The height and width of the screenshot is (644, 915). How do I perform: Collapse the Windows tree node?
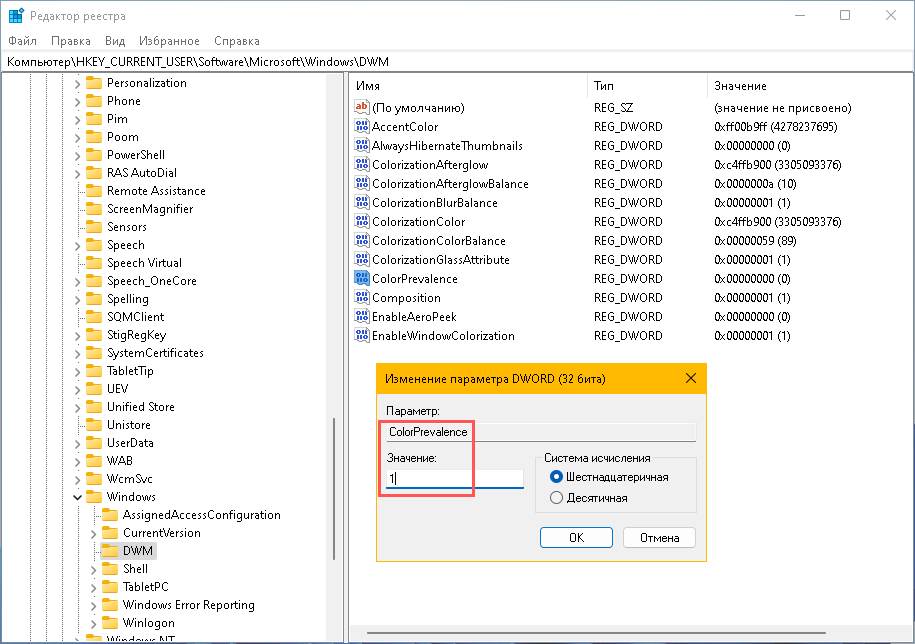pos(78,497)
